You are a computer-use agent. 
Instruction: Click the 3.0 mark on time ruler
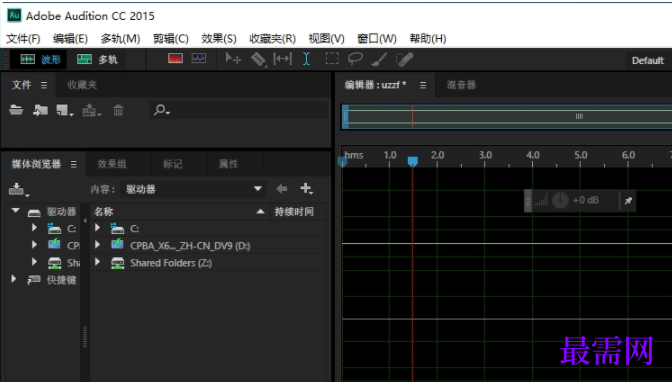click(485, 155)
